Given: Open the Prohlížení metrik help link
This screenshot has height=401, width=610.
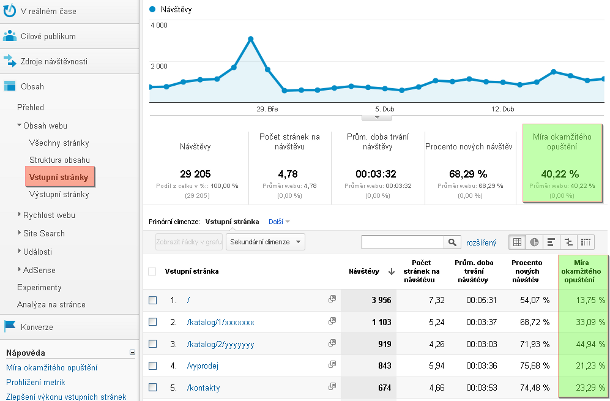Looking at the screenshot, I should [x=36, y=382].
